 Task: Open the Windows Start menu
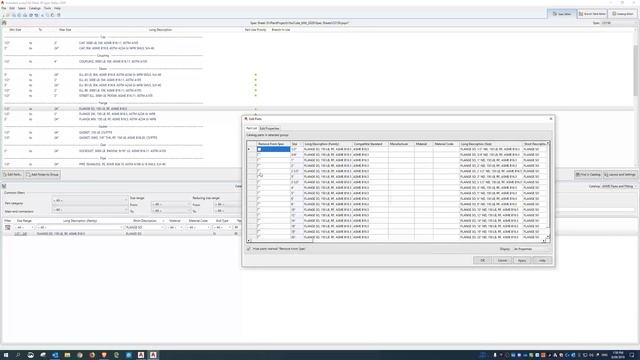6,355
